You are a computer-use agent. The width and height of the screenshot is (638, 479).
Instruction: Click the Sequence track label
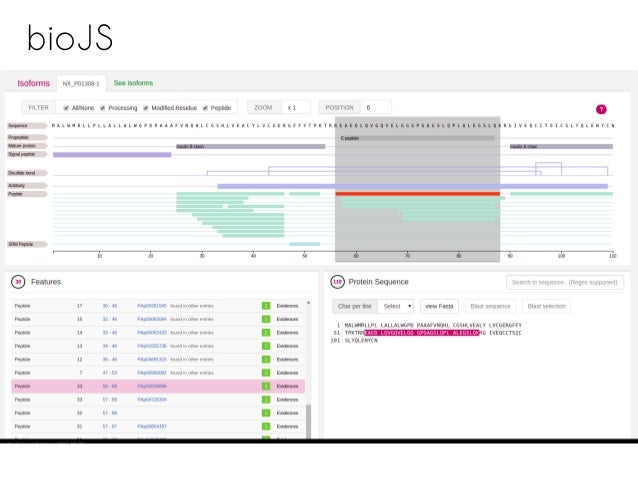[x=27, y=126]
